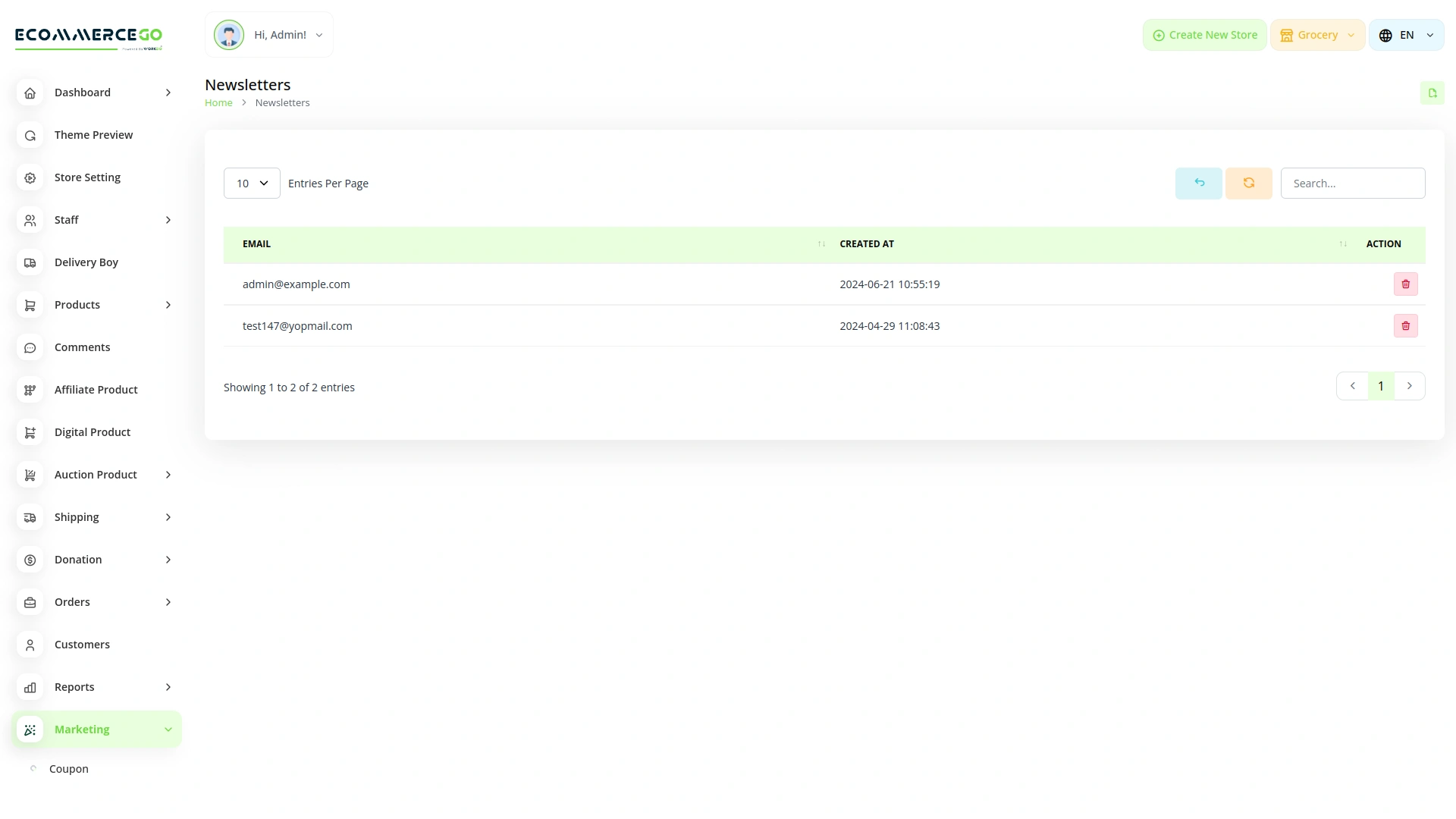Open the Coupon menu item
The height and width of the screenshot is (819, 1456).
tap(68, 768)
